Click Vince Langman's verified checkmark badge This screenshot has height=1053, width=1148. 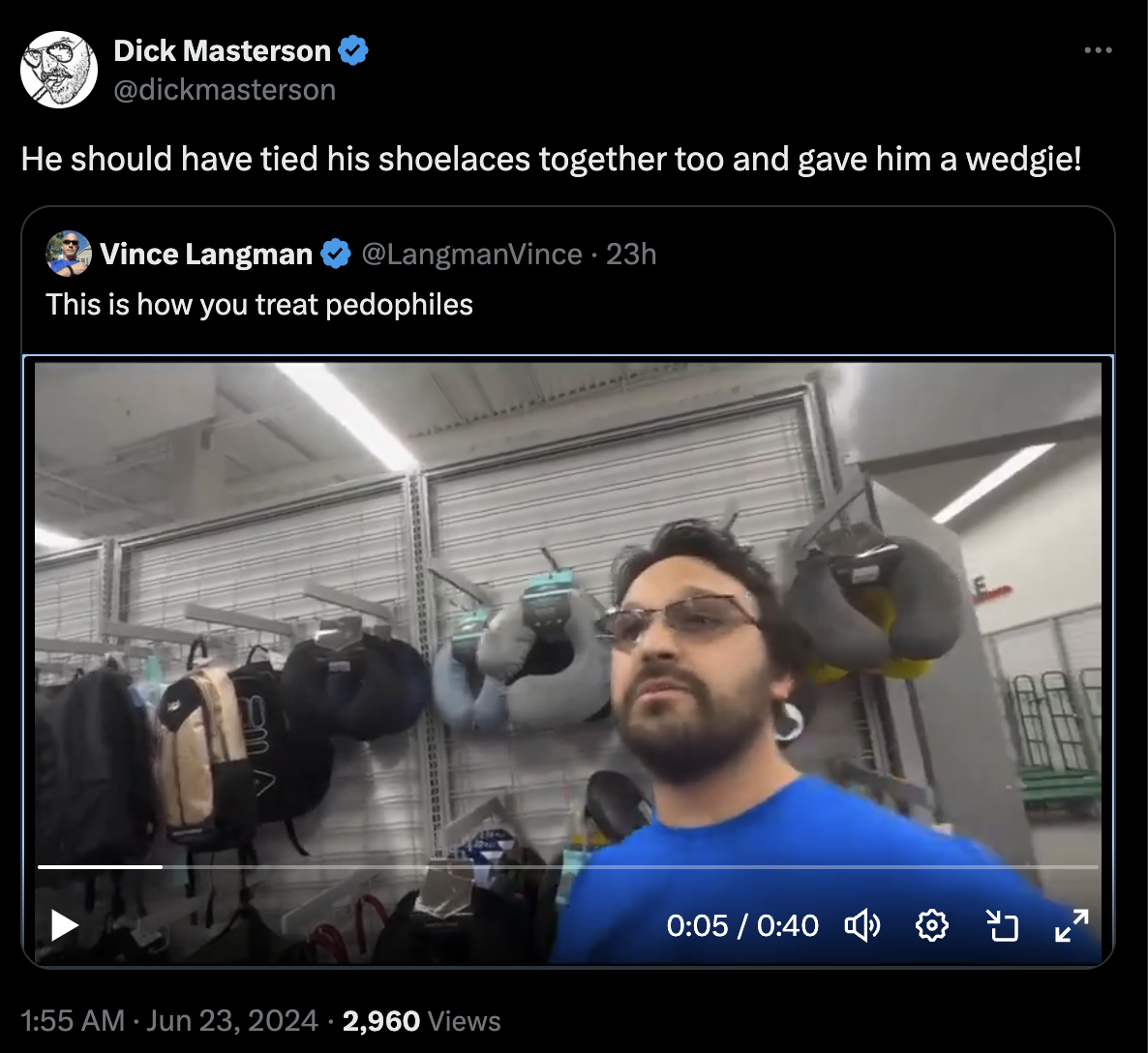pyautogui.click(x=336, y=255)
